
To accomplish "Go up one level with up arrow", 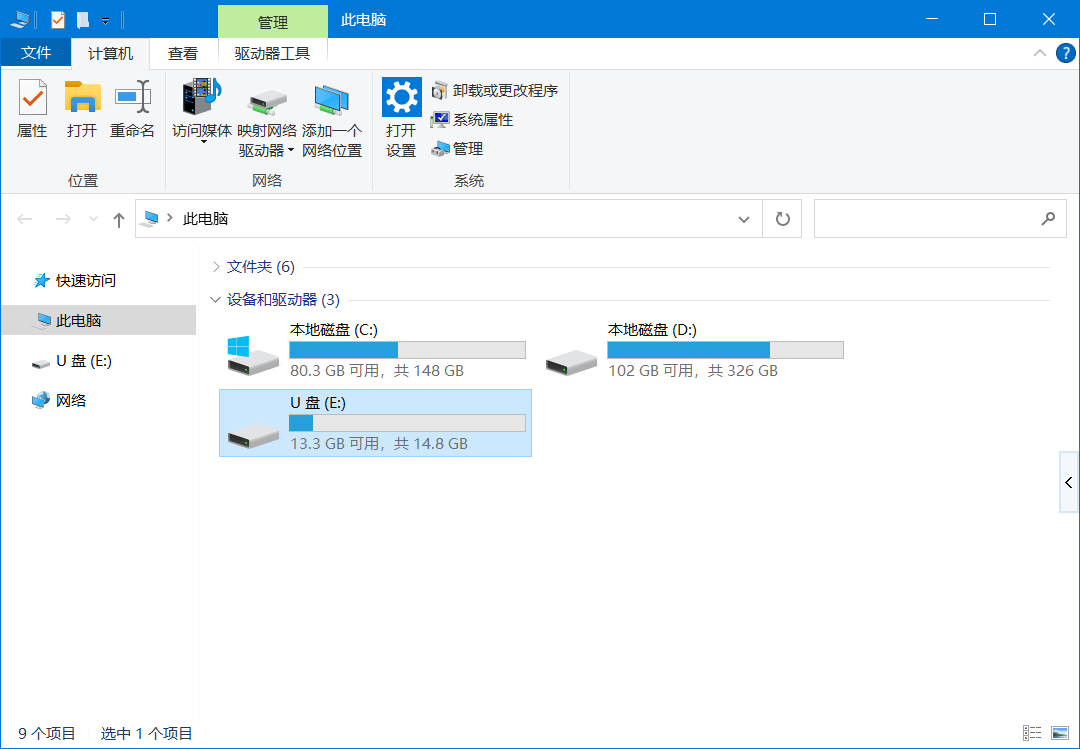I will 119,219.
